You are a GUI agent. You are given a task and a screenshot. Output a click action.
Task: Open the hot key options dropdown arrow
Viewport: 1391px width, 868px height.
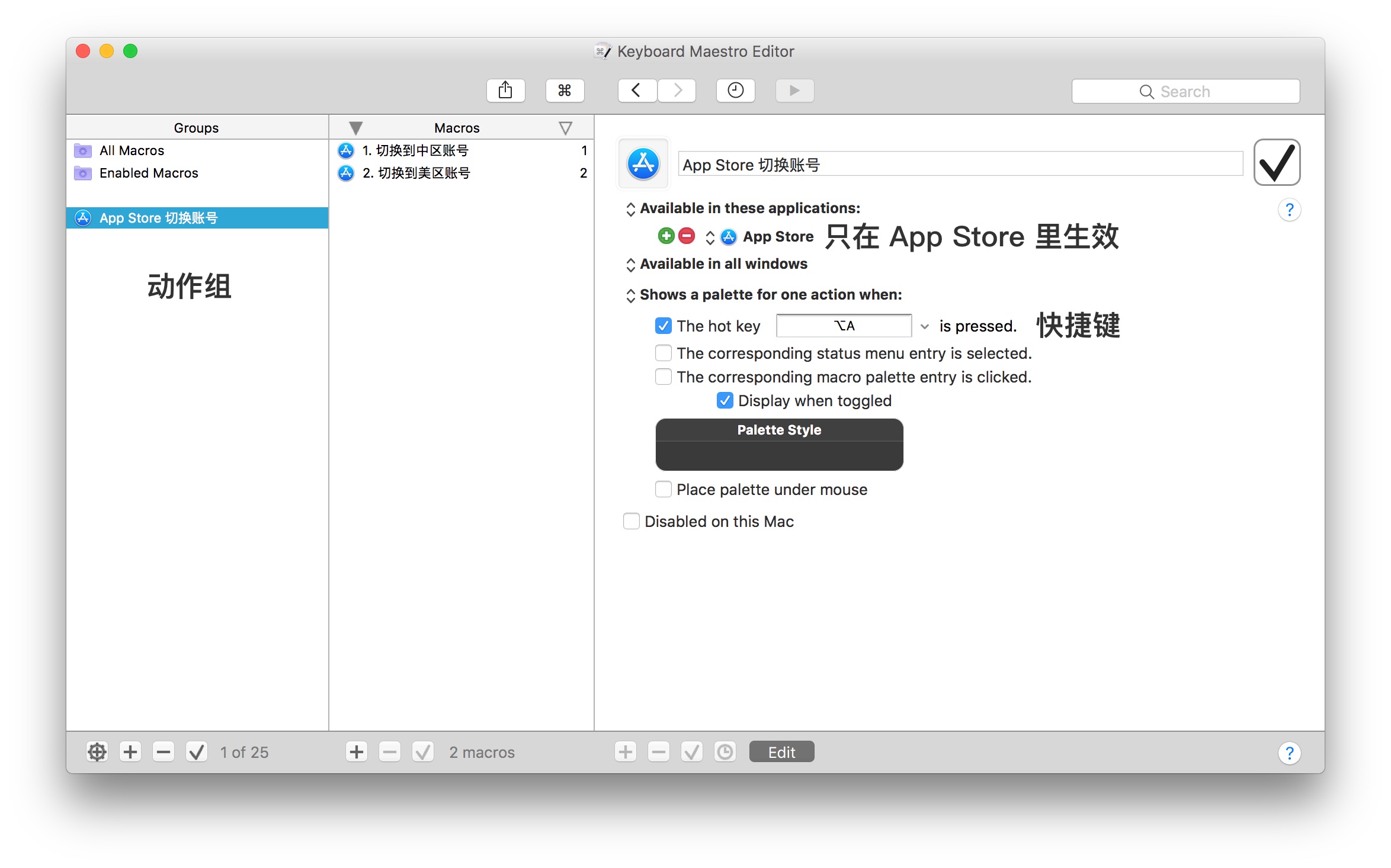pos(924,326)
